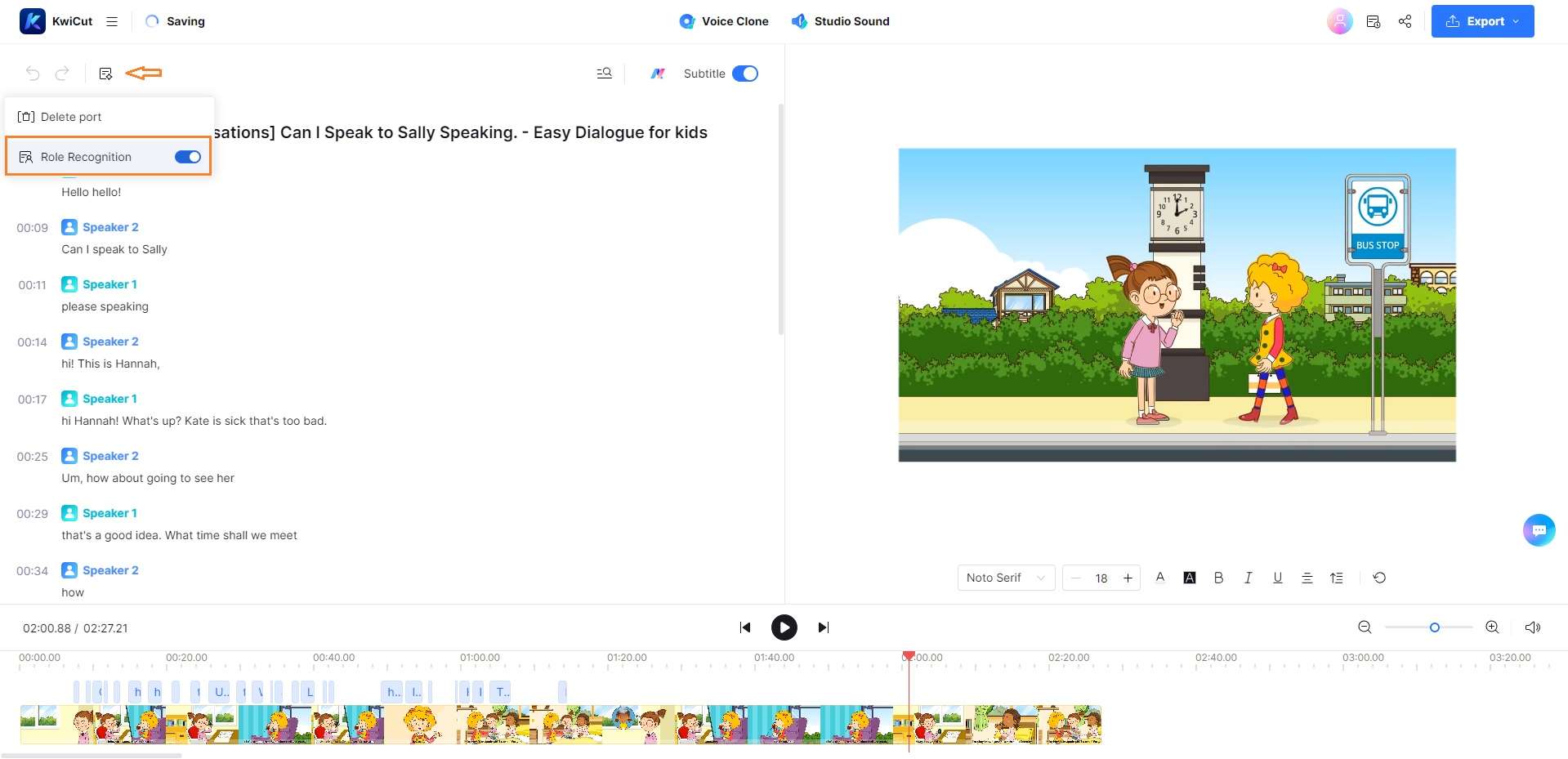1568x759 pixels.
Task: Decrease subtitle font size
Action: 1076,578
